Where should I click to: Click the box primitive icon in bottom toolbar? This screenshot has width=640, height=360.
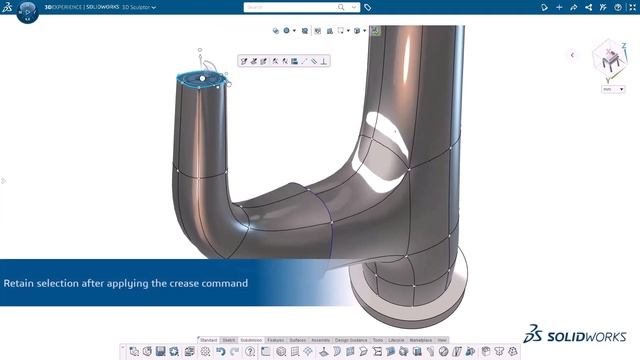click(x=281, y=351)
